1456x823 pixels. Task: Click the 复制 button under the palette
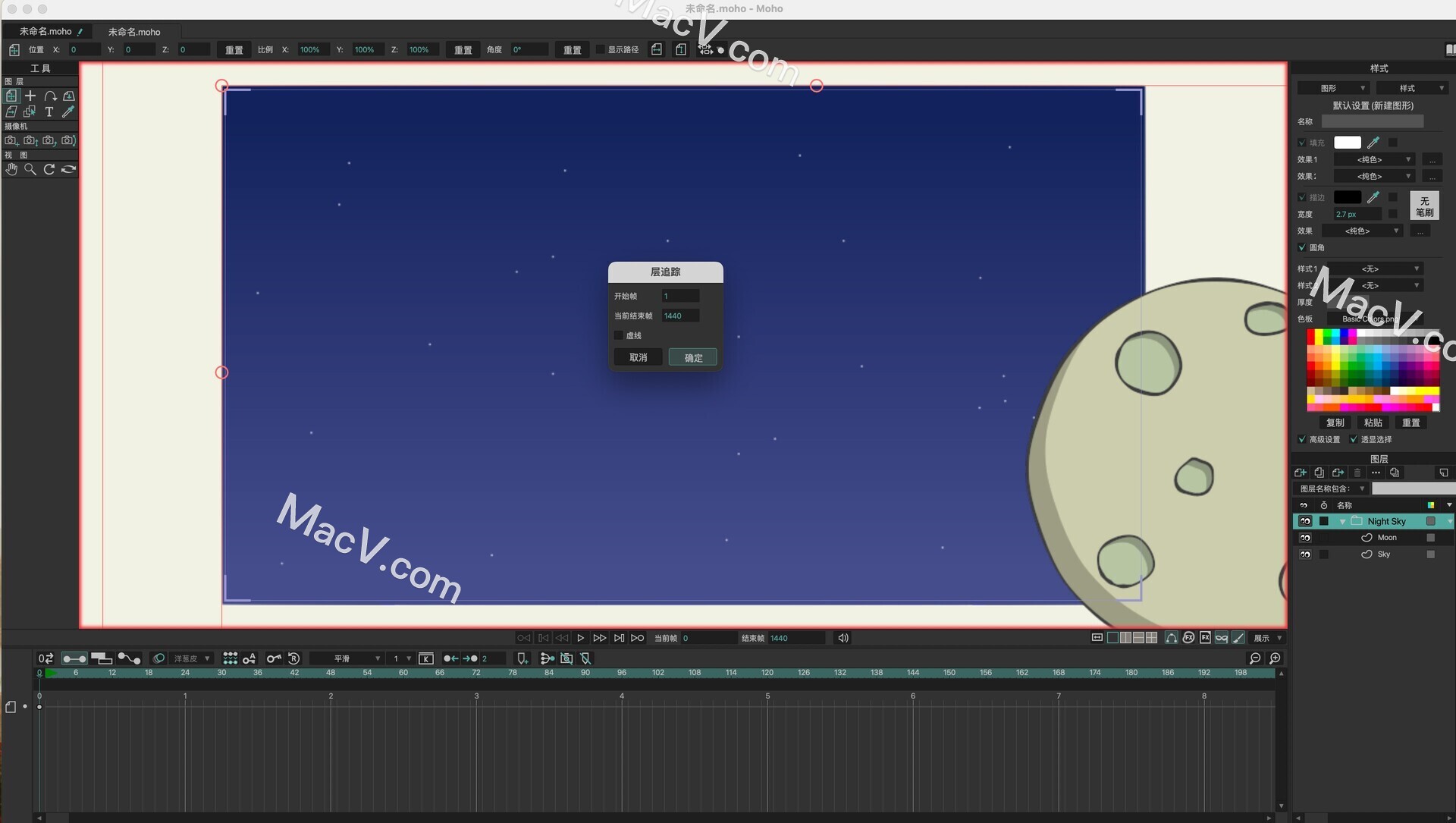coord(1335,422)
